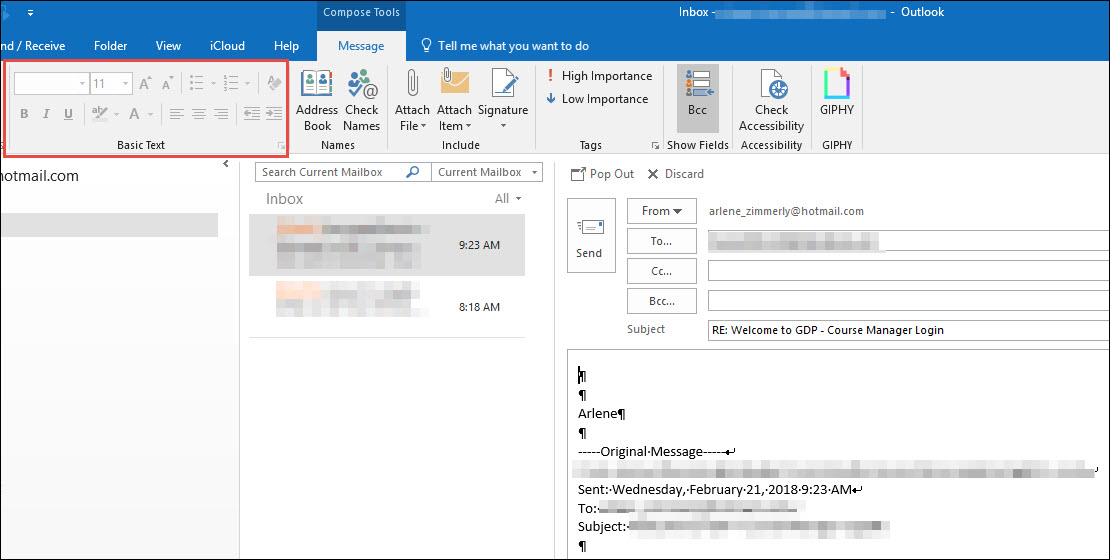Open the iCloud tab
This screenshot has width=1110, height=560.
227,46
